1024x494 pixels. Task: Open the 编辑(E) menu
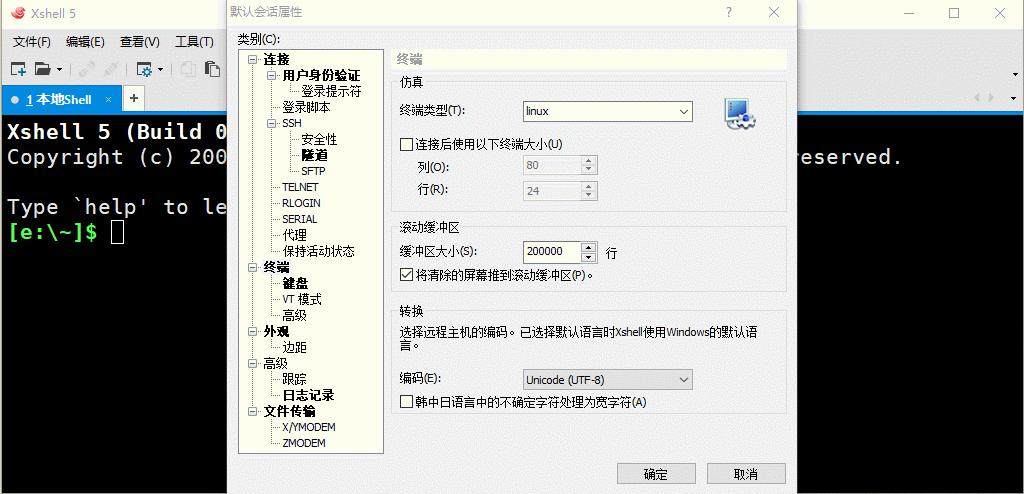click(86, 42)
